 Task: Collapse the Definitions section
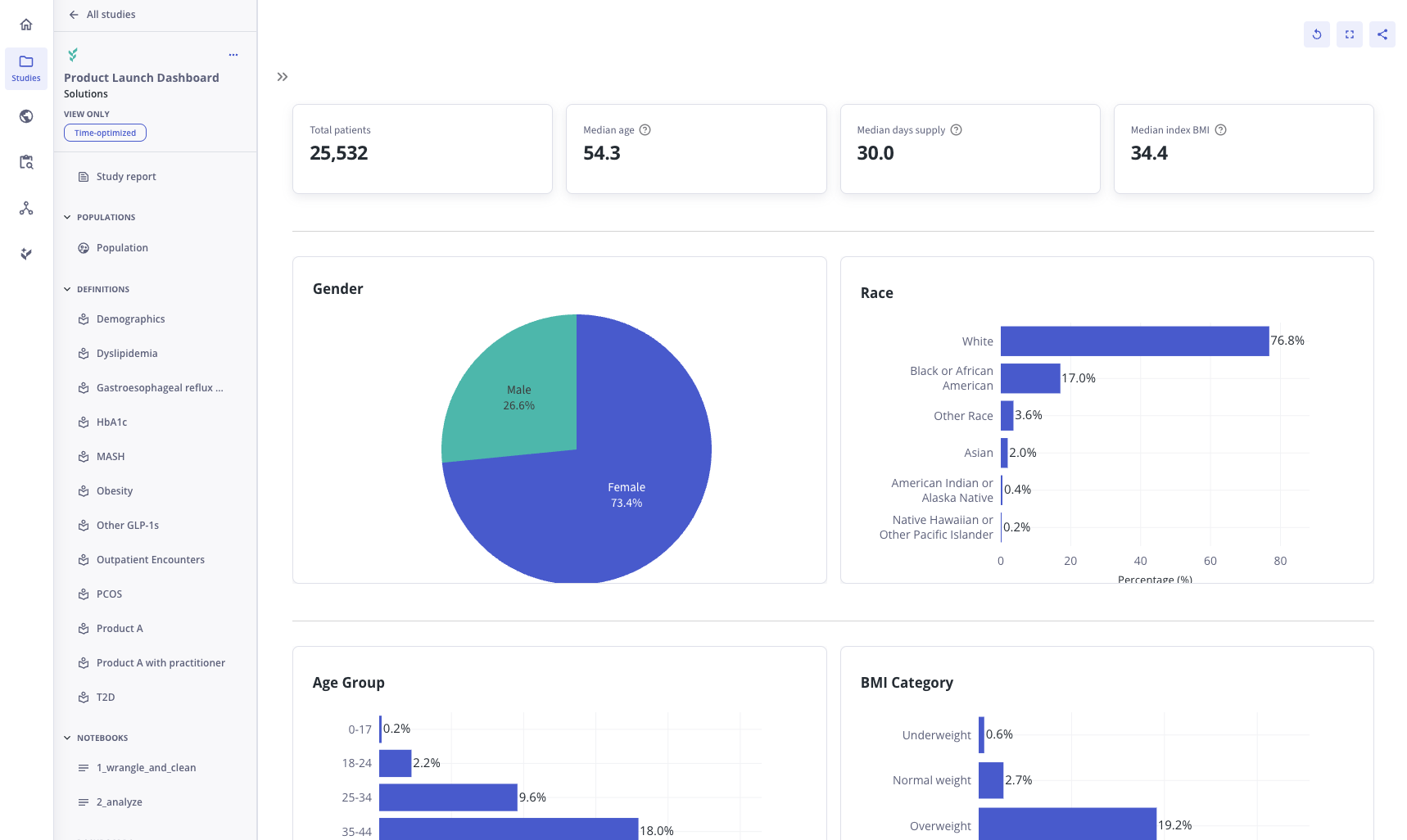(x=67, y=289)
